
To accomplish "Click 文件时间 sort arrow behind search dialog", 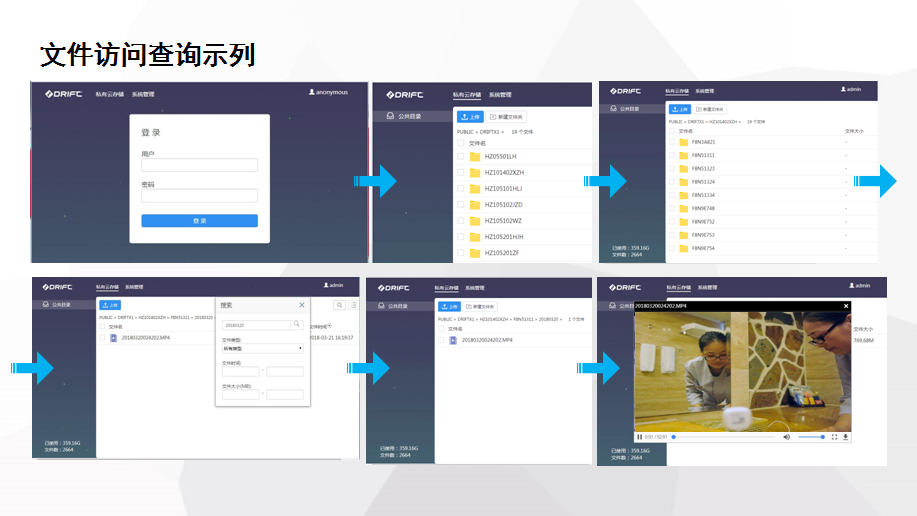I will pyautogui.click(x=329, y=326).
